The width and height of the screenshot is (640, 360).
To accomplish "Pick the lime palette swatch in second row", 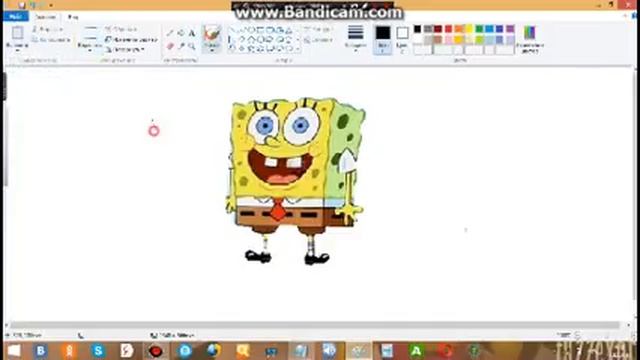I will [x=479, y=40].
